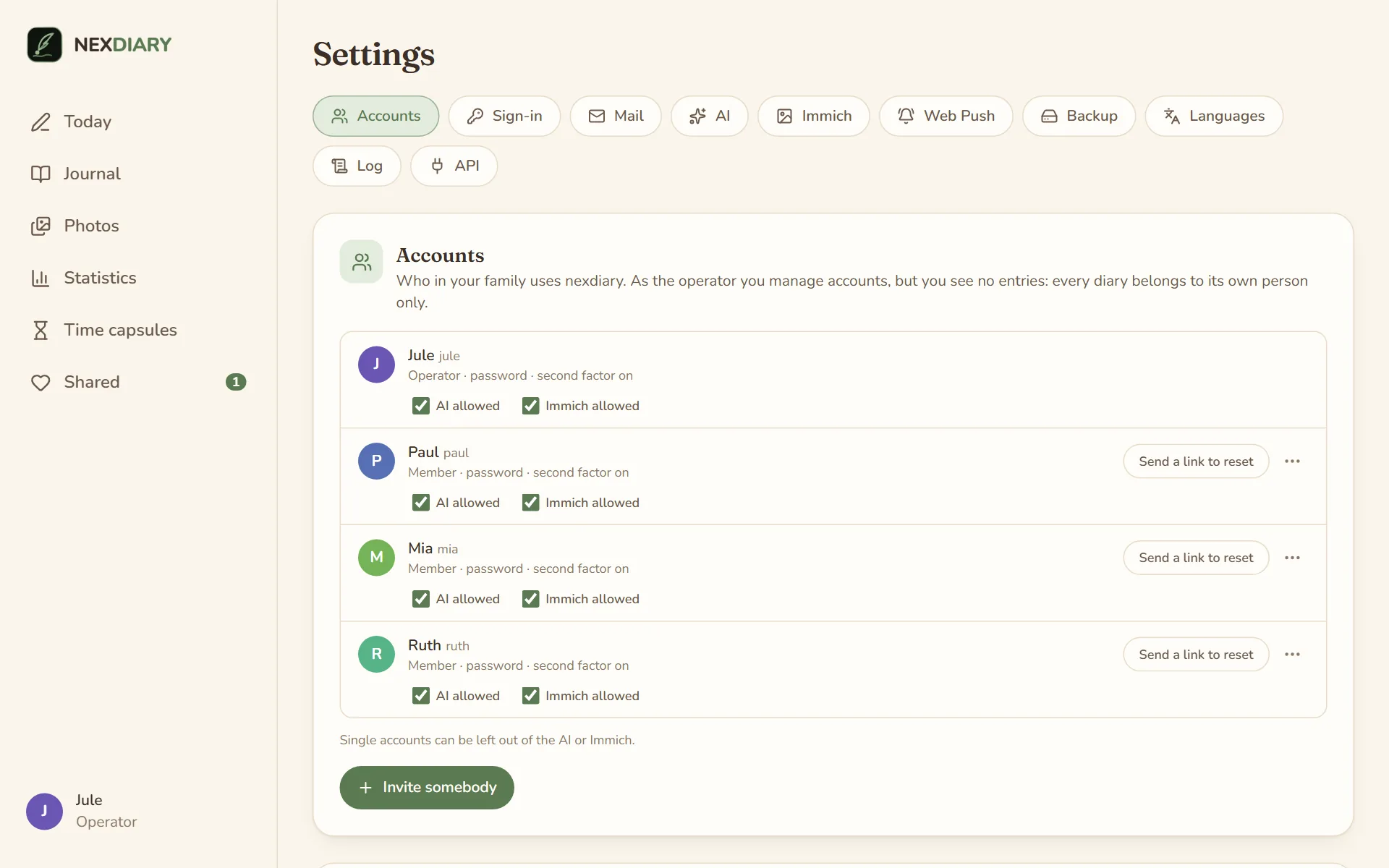
Task: Uncheck Immich allowed for Jule
Action: pos(531,406)
